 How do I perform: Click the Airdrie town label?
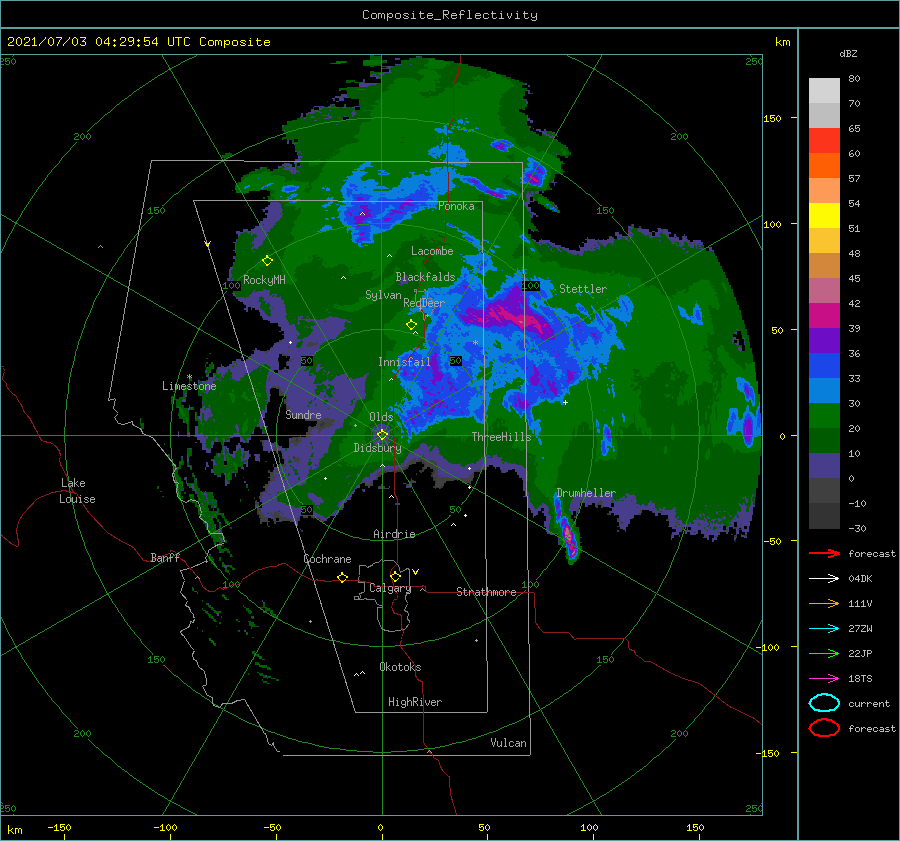click(394, 534)
